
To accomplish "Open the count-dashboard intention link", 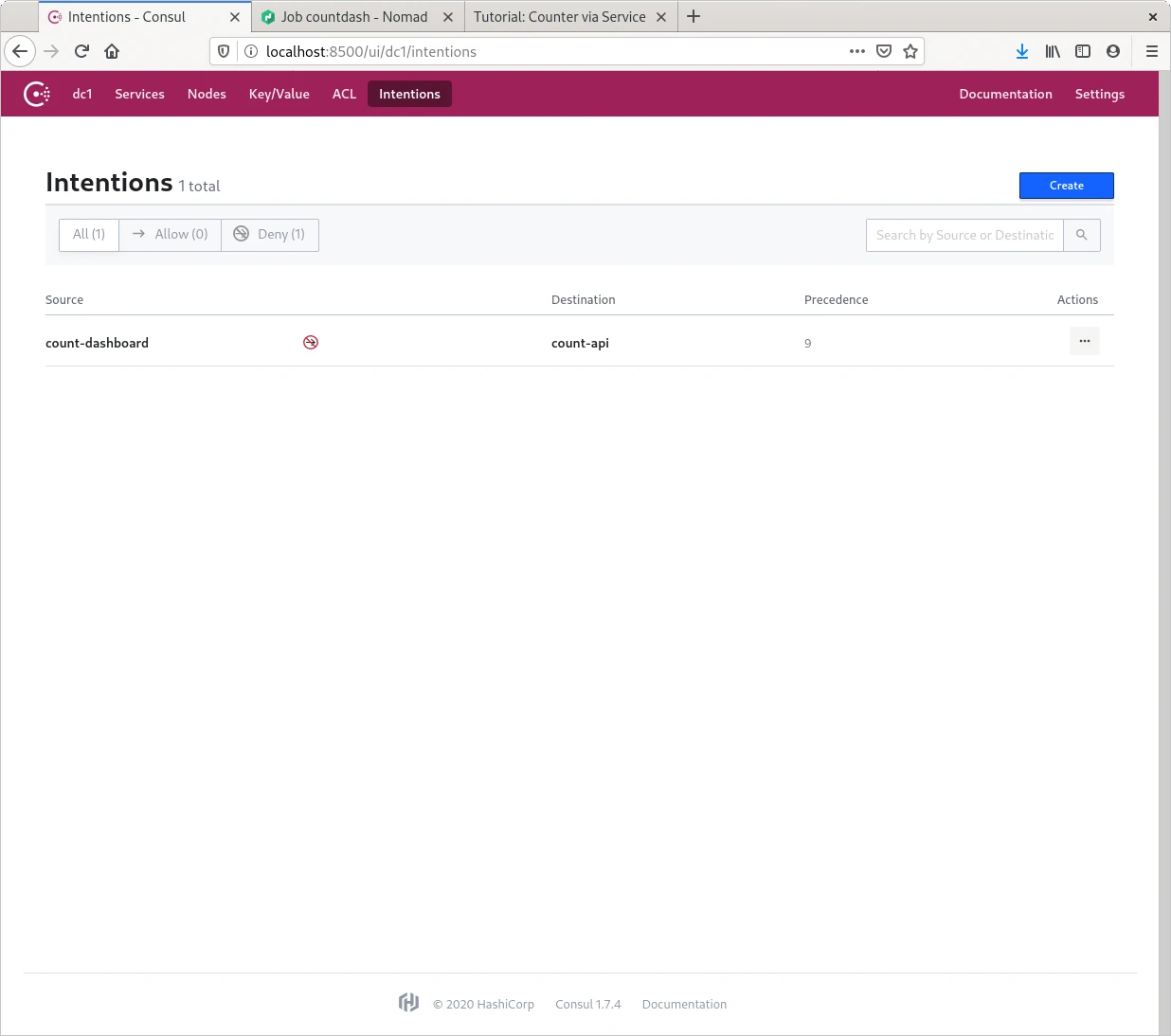I will click(98, 343).
